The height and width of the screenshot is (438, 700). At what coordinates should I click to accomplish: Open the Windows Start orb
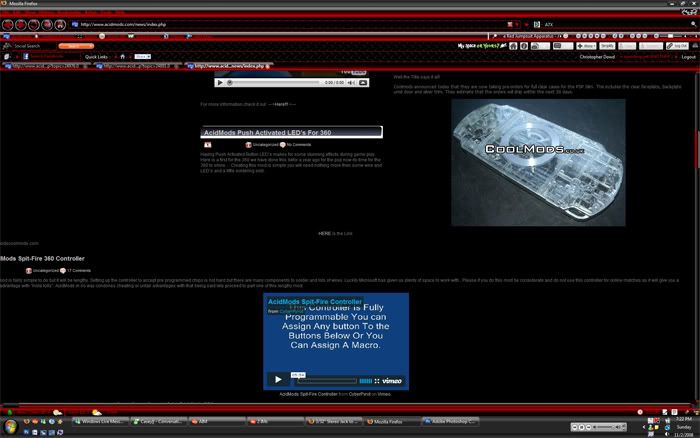tap(10, 426)
